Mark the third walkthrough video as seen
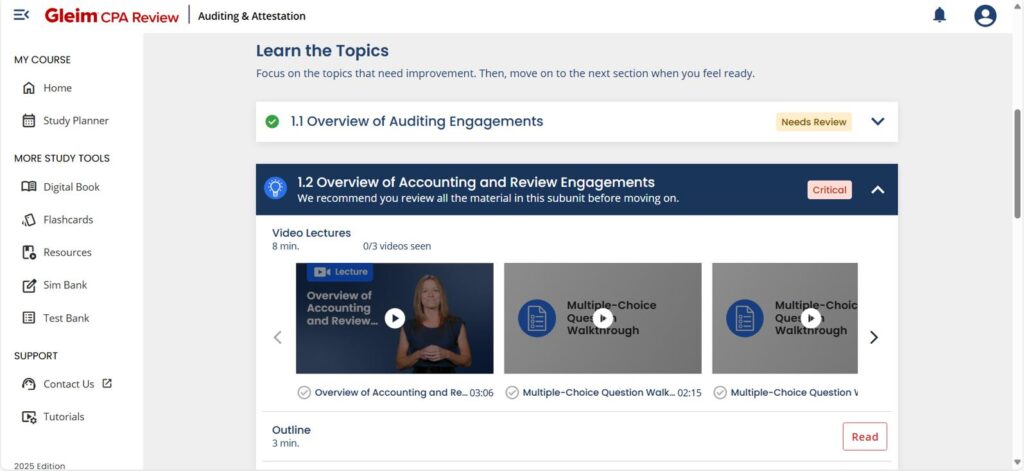Viewport: 1024px width, 471px height. click(720, 393)
